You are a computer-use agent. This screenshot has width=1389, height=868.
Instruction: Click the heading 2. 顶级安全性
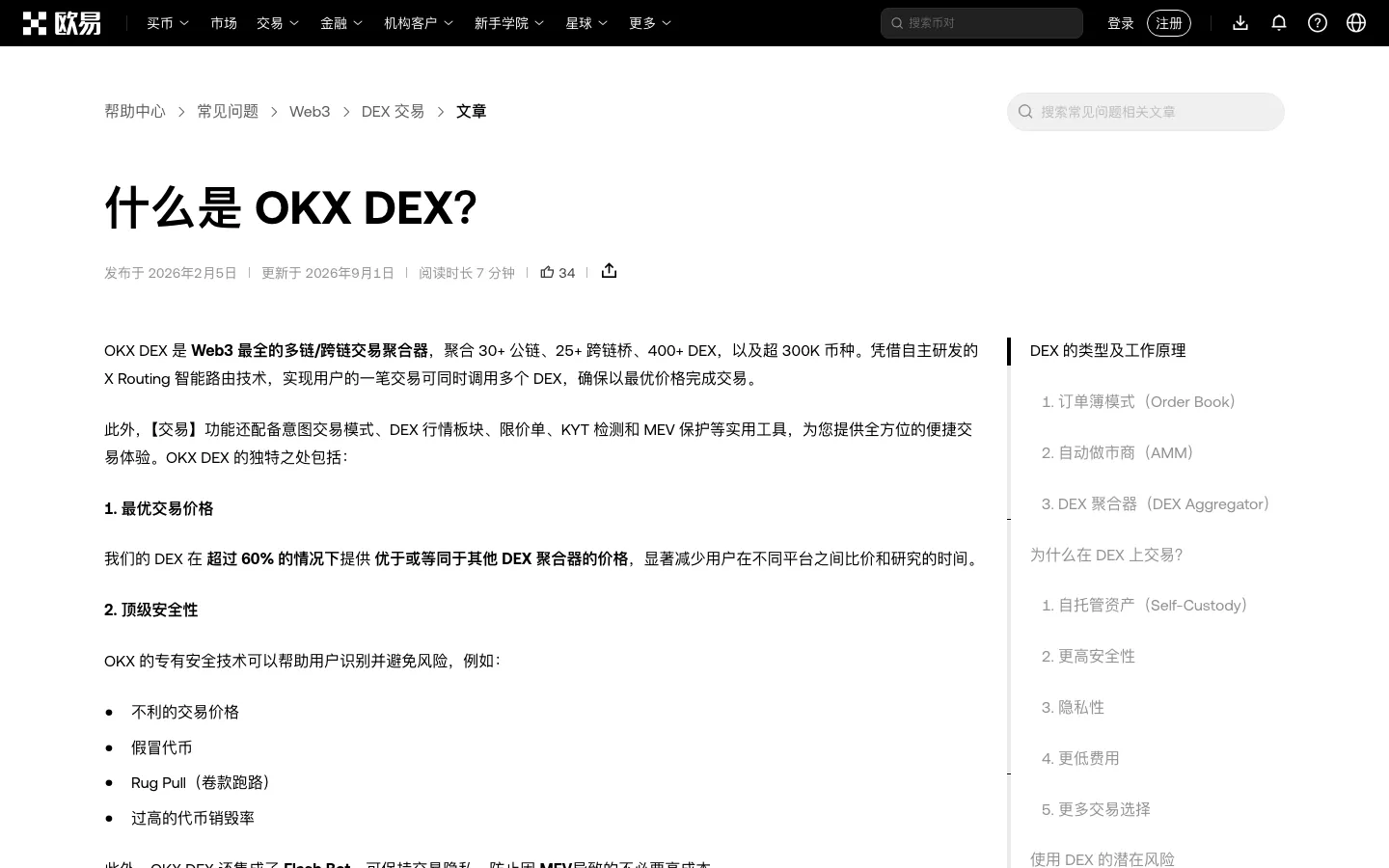click(x=151, y=610)
